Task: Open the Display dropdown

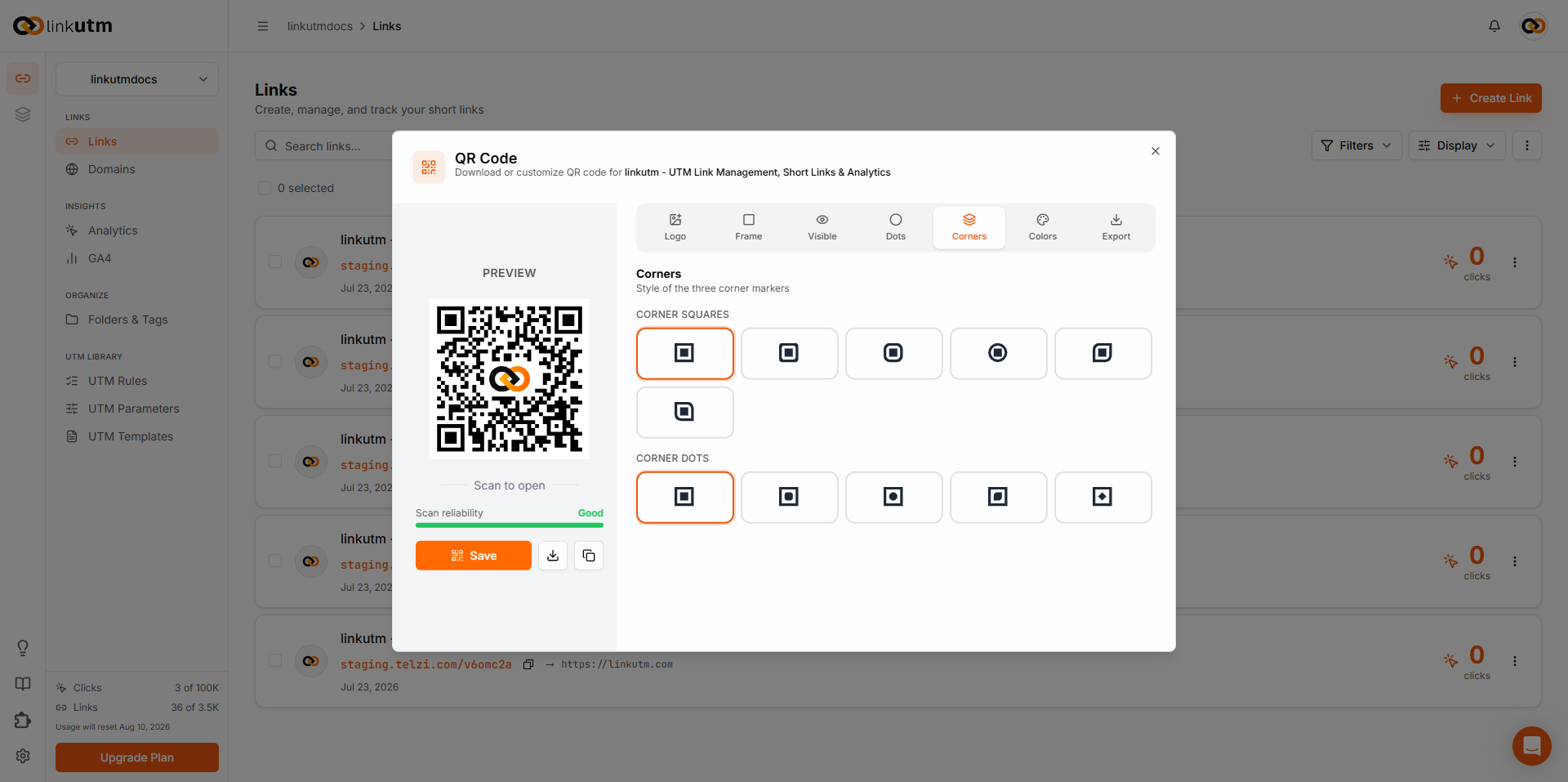Action: 1457,145
